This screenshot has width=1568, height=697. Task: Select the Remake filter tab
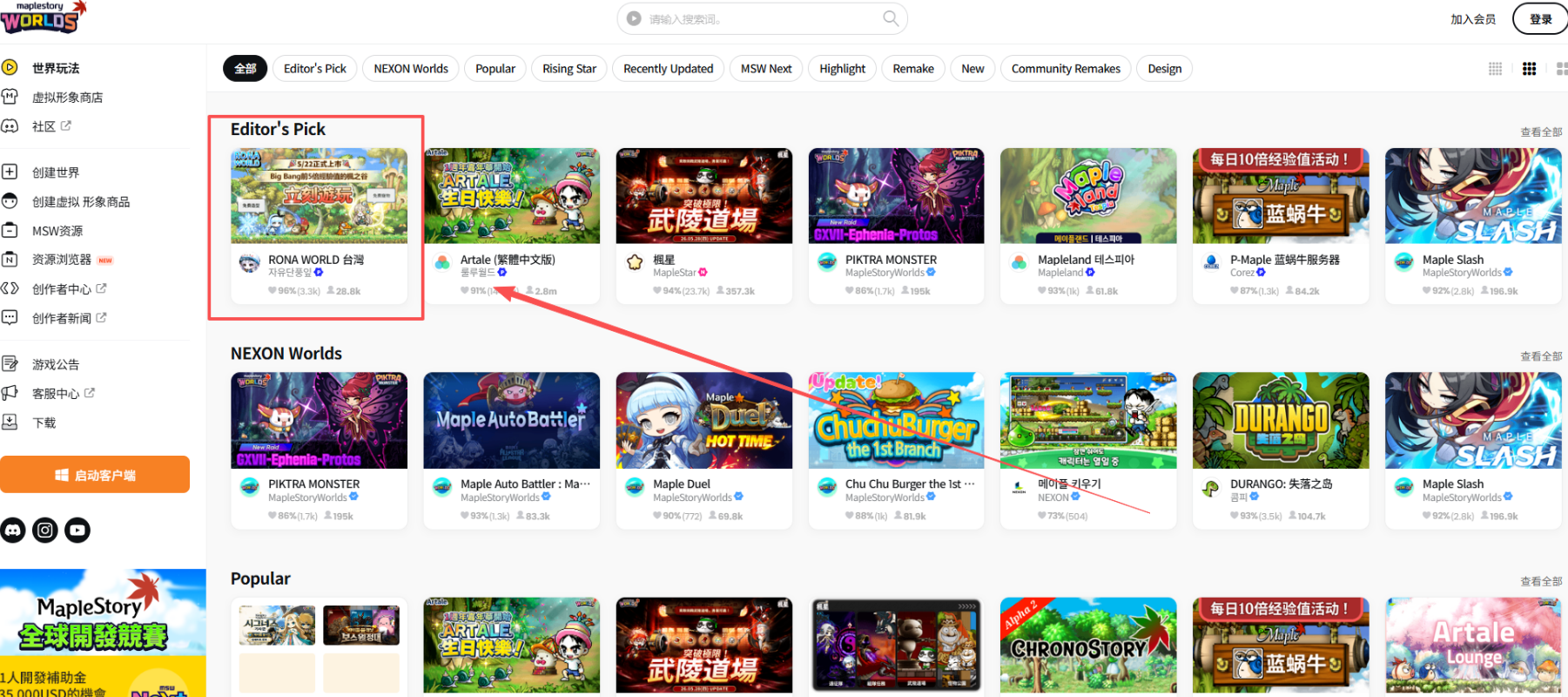[x=913, y=69]
